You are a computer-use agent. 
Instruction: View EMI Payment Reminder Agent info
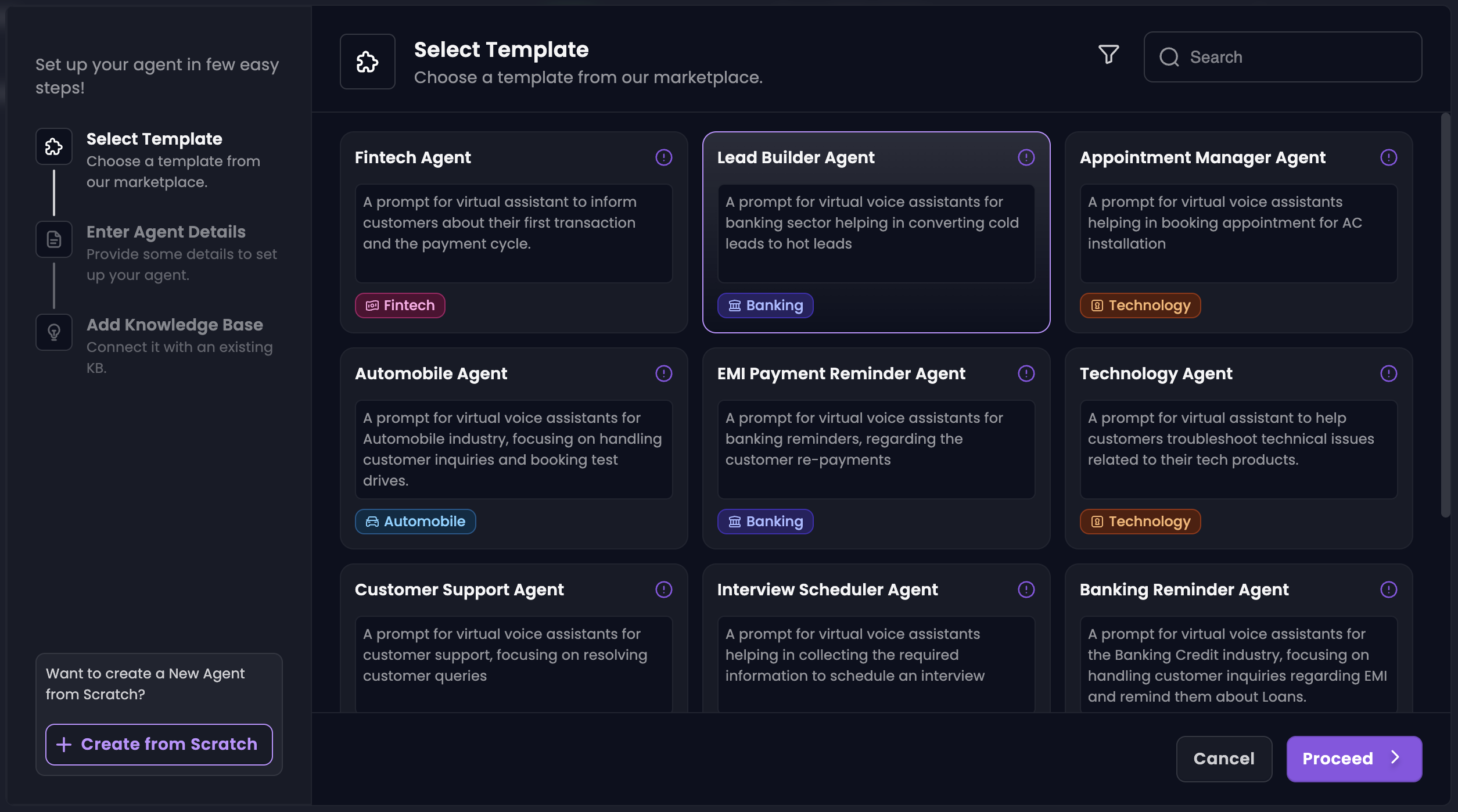pyautogui.click(x=1026, y=373)
